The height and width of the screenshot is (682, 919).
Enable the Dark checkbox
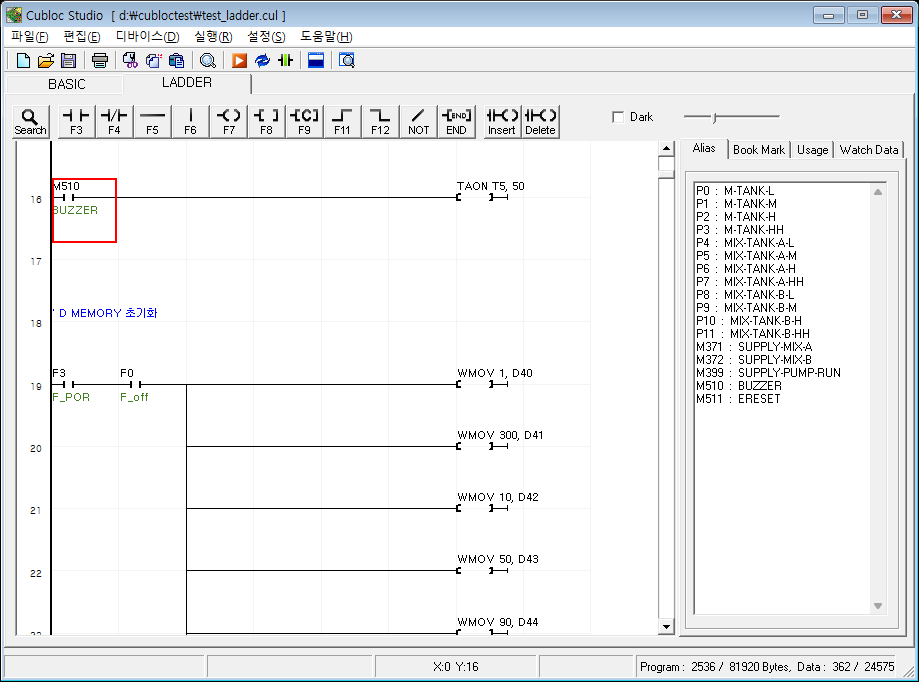click(x=618, y=117)
